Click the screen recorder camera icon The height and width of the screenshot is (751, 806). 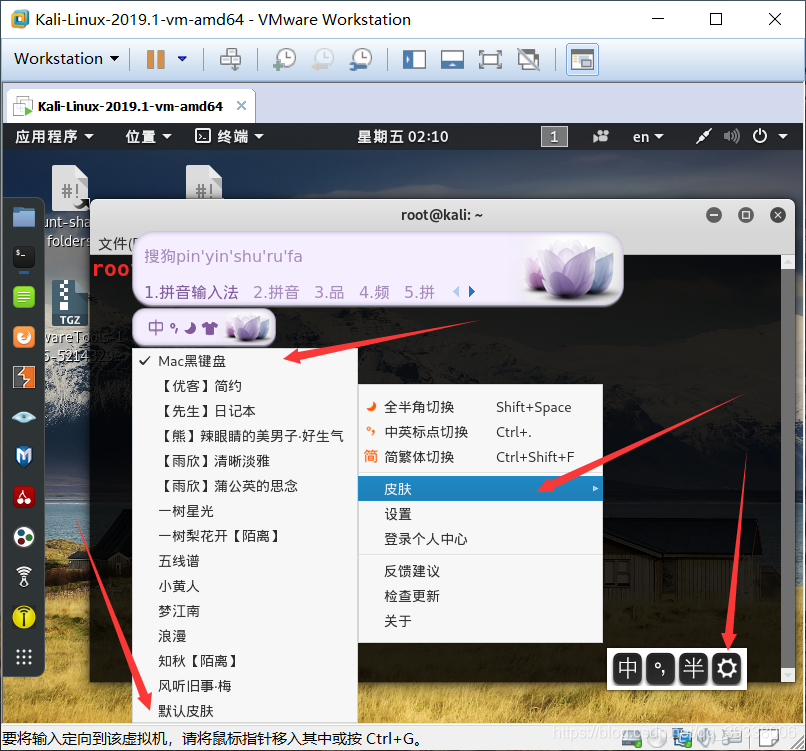(600, 137)
